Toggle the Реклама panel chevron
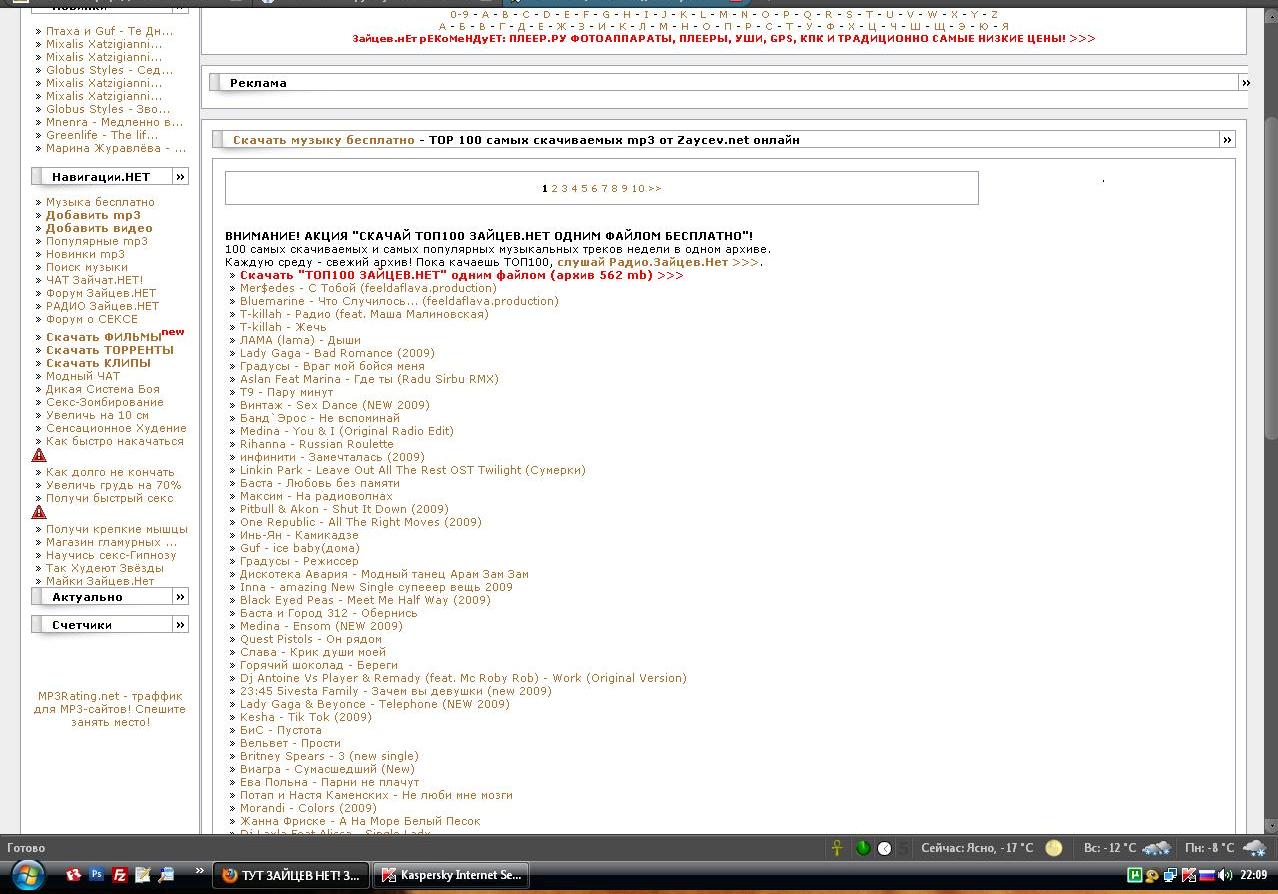 click(1245, 83)
